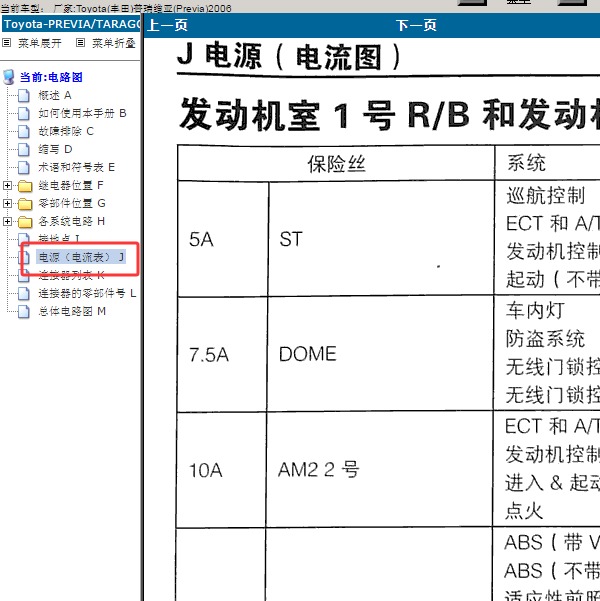Click the 5A fuse rating cell
The image size is (600, 601).
point(223,239)
